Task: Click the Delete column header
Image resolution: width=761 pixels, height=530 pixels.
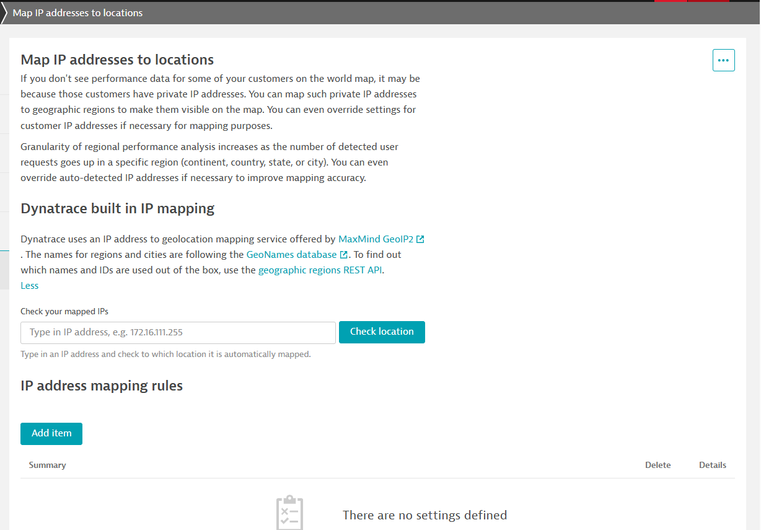Action: [x=657, y=465]
